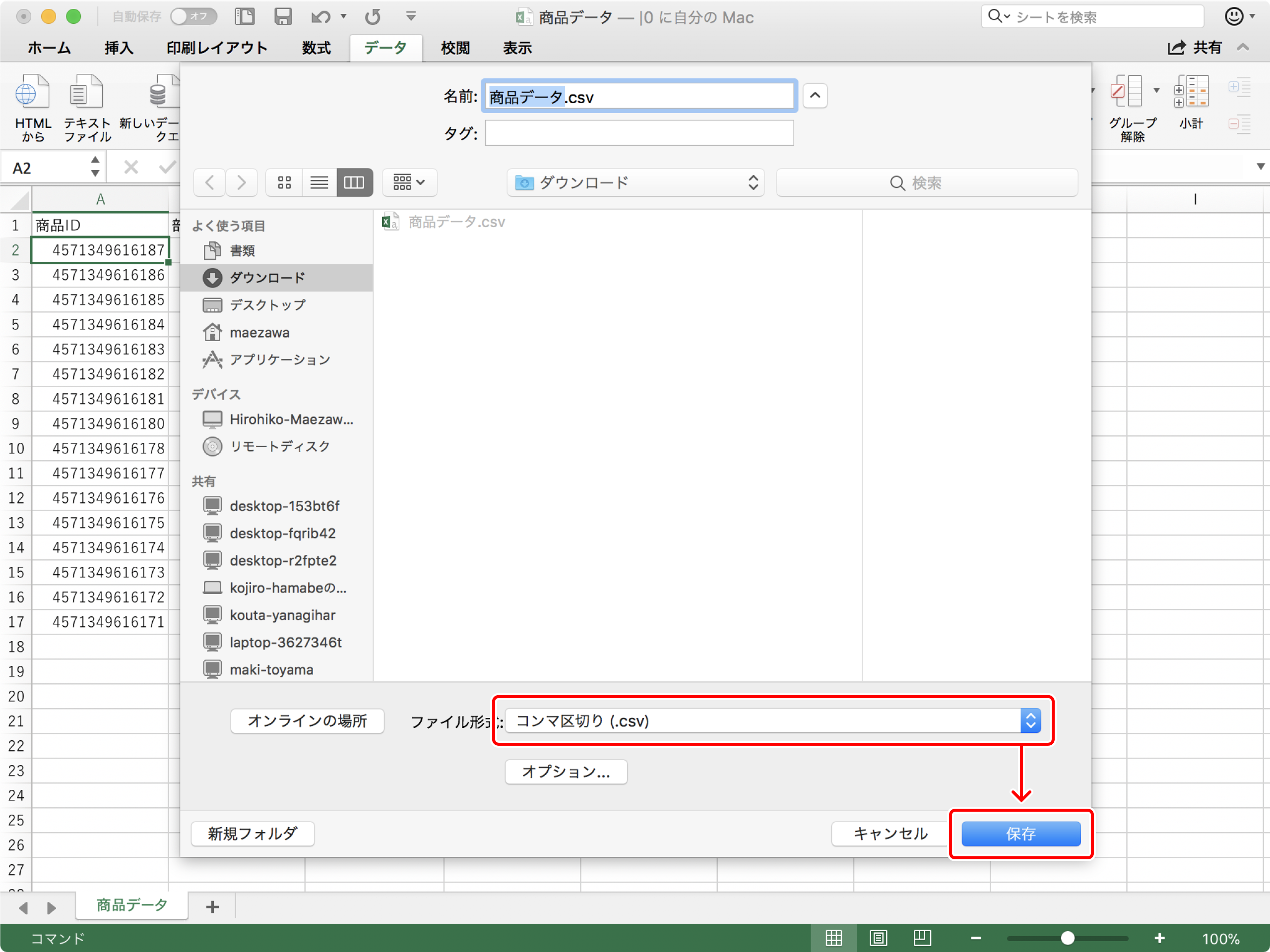Select column view in save dialog

click(x=354, y=182)
